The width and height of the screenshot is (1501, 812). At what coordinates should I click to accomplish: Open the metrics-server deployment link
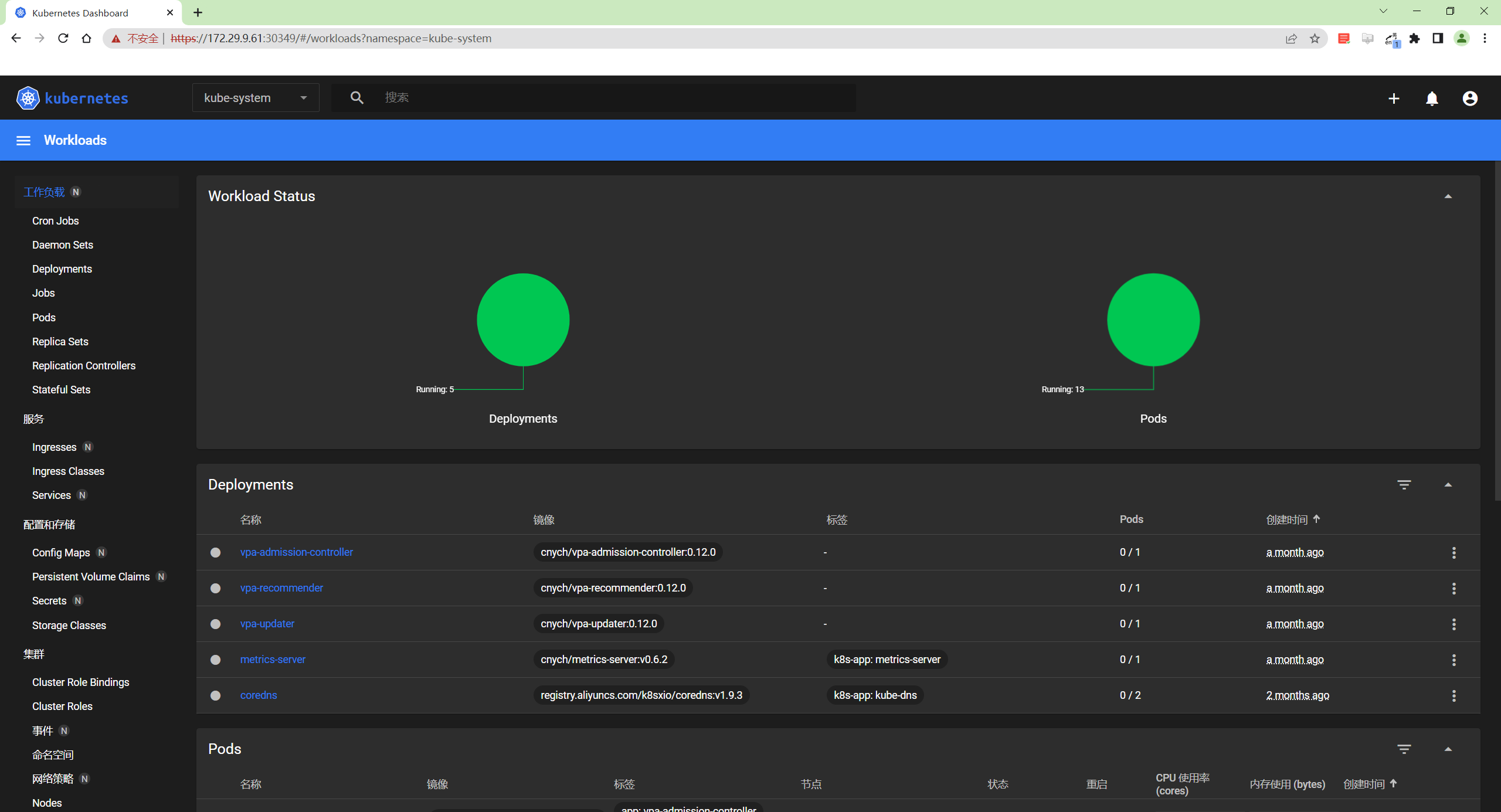coord(273,660)
